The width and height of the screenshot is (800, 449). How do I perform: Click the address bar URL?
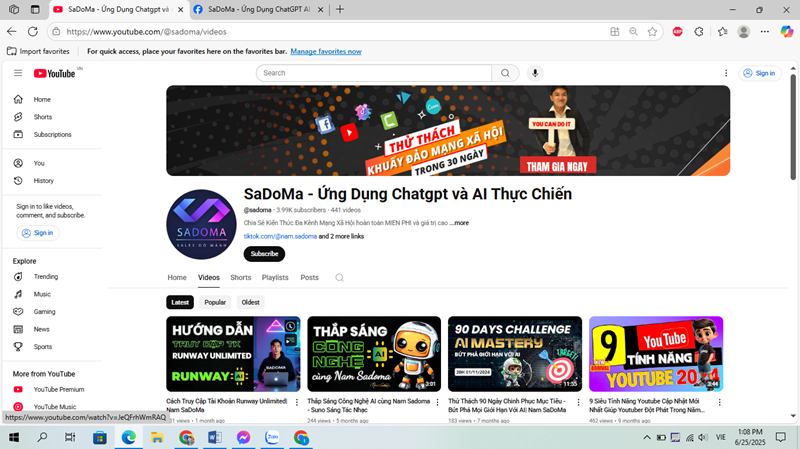click(x=146, y=32)
